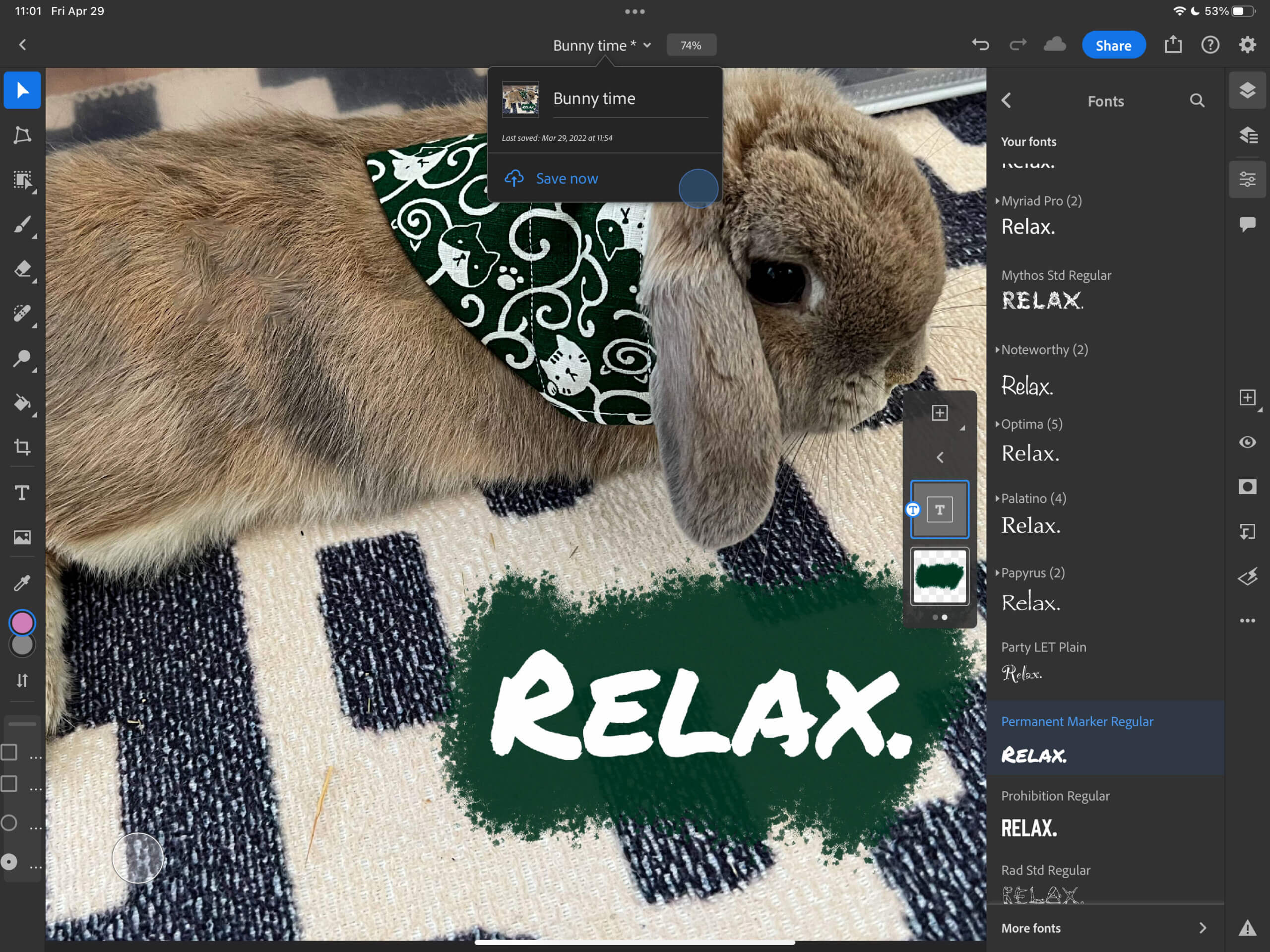Image resolution: width=1270 pixels, height=952 pixels.
Task: Select the Paint Bucket fill tool
Action: point(22,403)
